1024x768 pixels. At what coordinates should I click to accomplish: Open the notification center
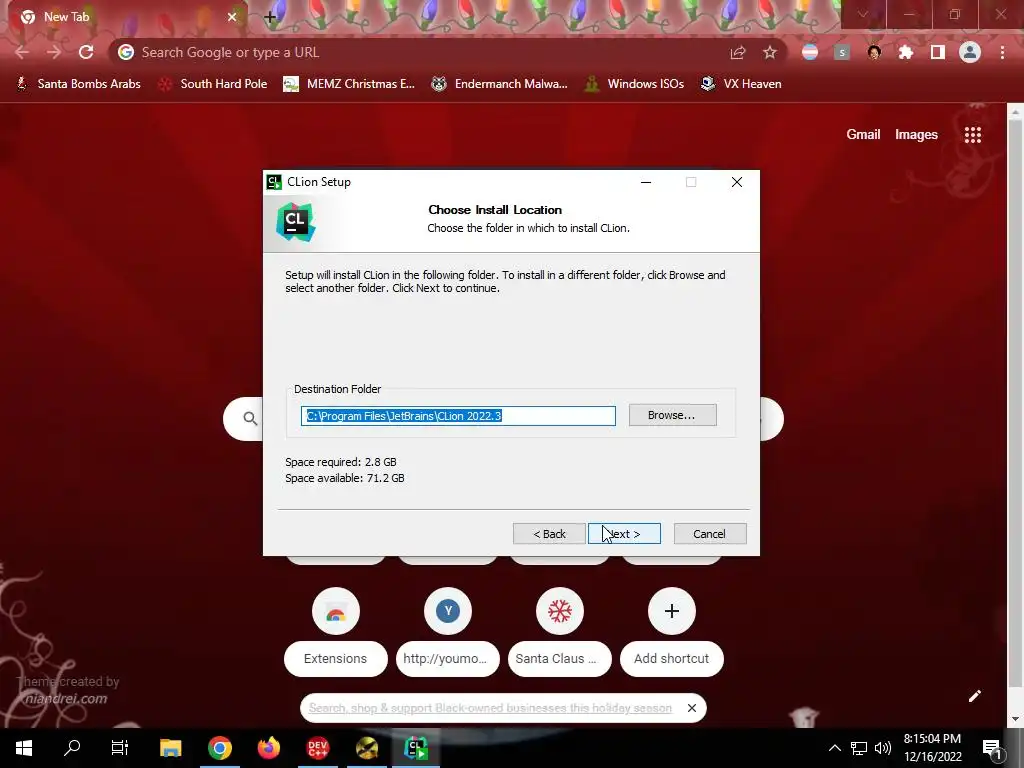pos(992,749)
